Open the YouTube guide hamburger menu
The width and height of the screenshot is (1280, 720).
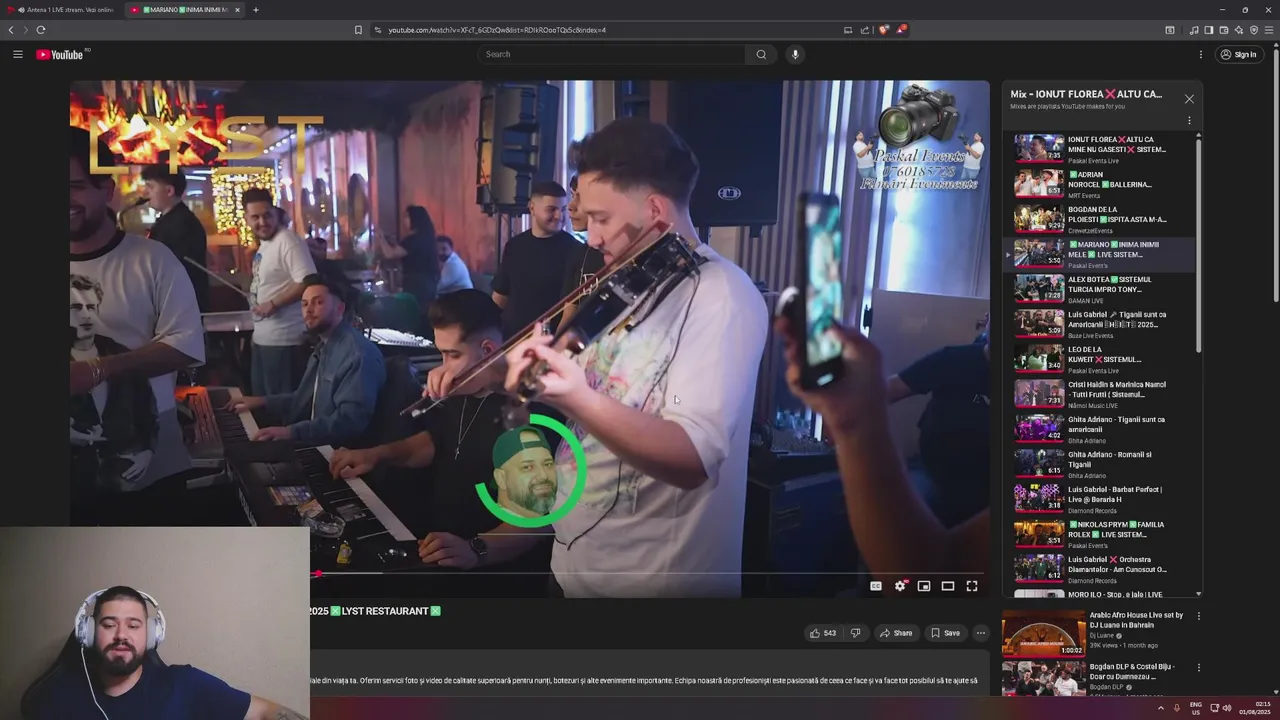pos(17,54)
